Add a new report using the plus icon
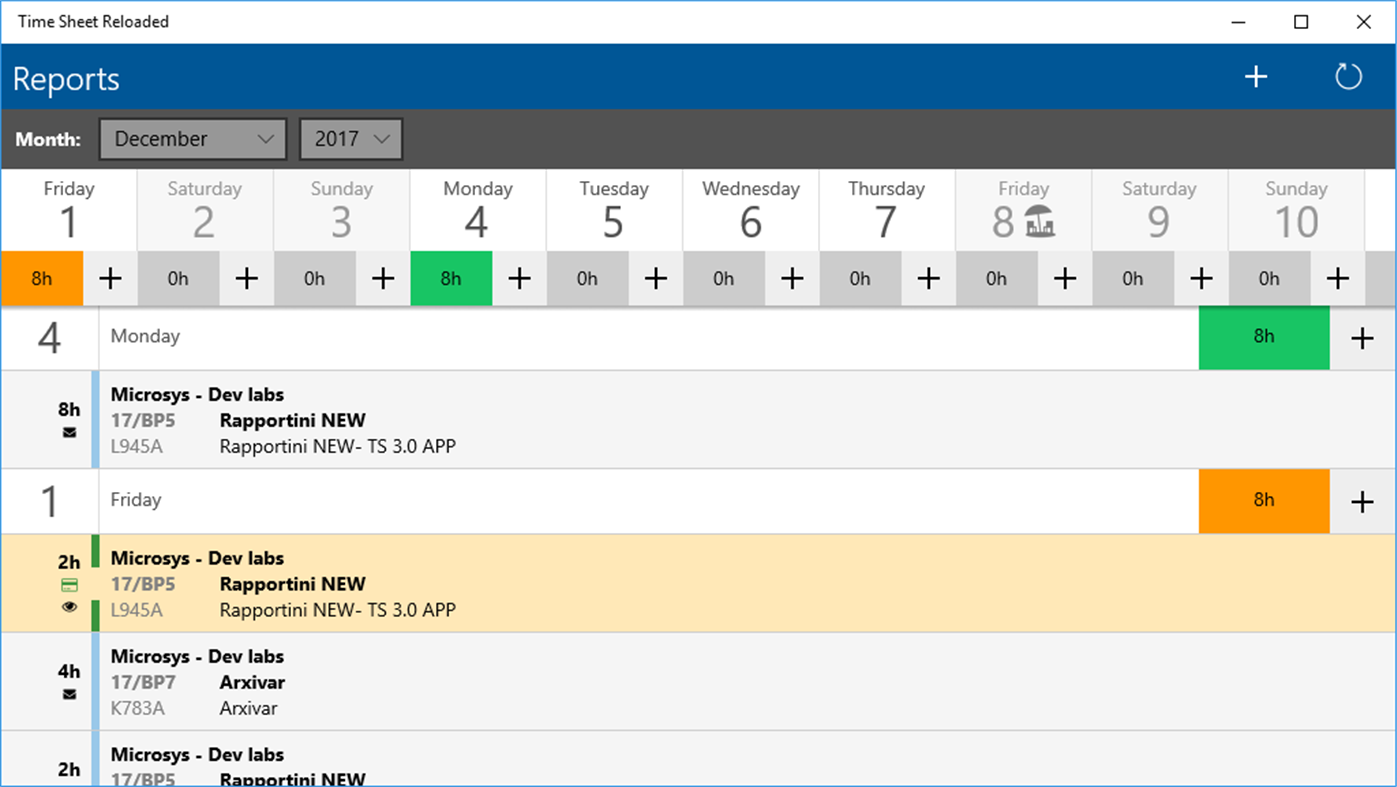This screenshot has width=1397, height=787. [1255, 76]
